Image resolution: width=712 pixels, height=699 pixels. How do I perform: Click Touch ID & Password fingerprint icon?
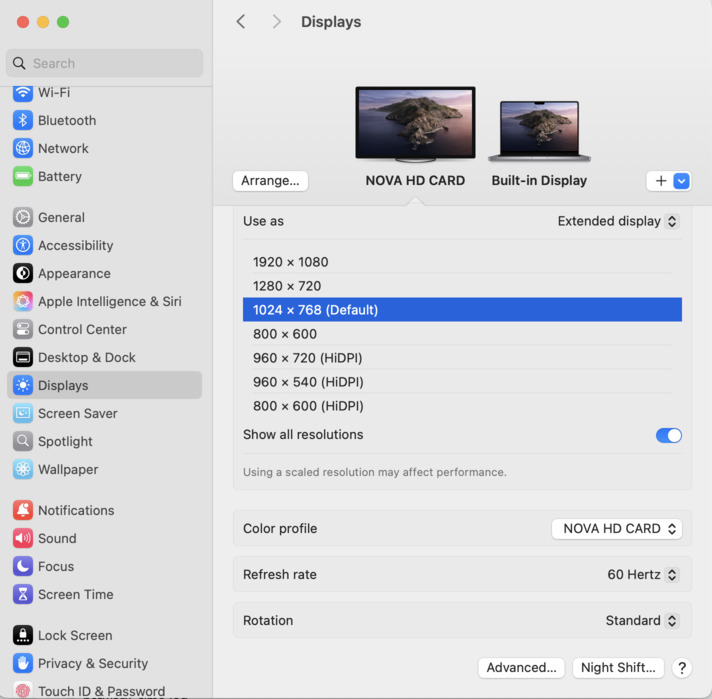click(x=23, y=690)
